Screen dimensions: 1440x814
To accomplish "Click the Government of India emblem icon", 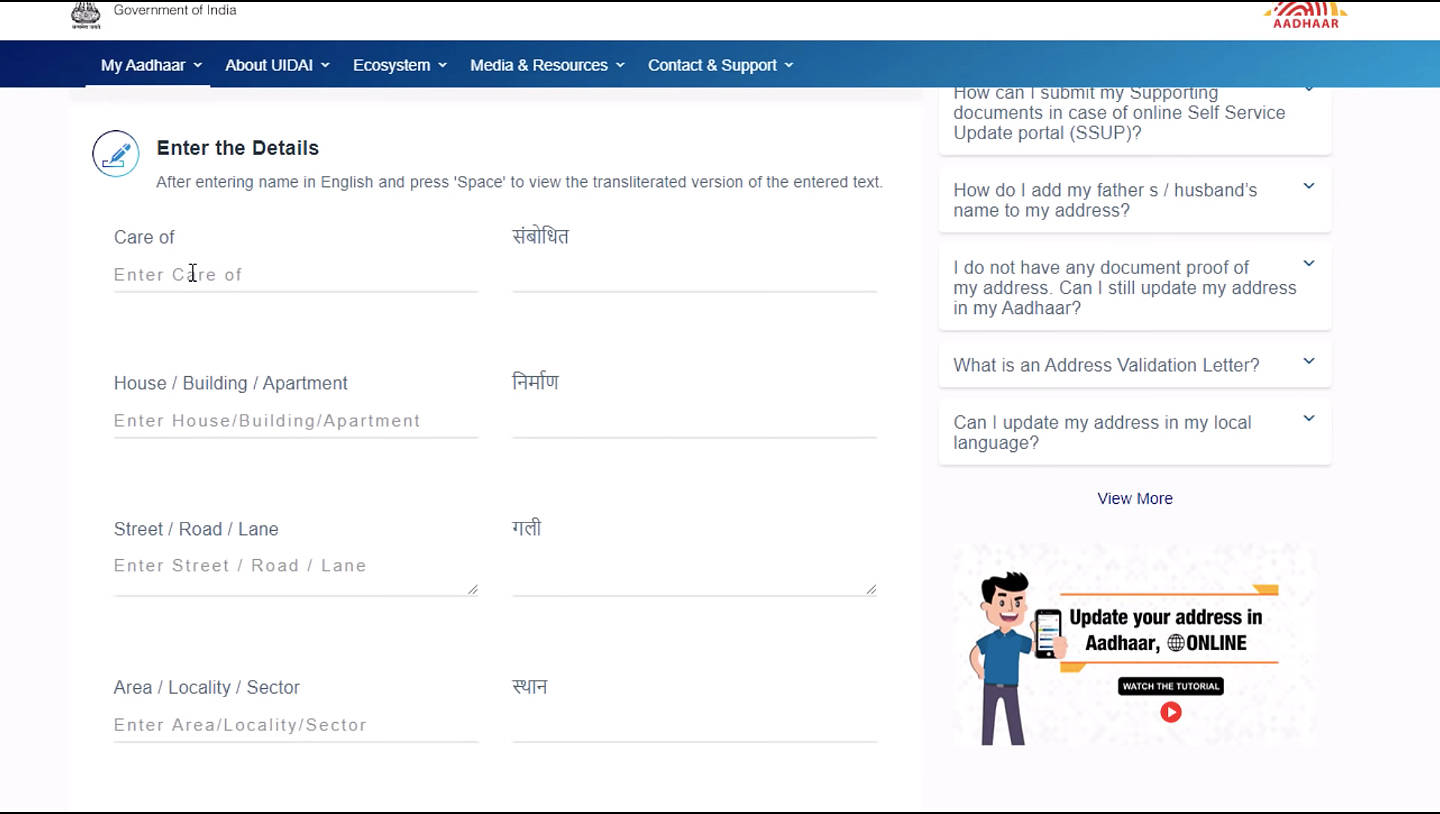I will [x=86, y=15].
